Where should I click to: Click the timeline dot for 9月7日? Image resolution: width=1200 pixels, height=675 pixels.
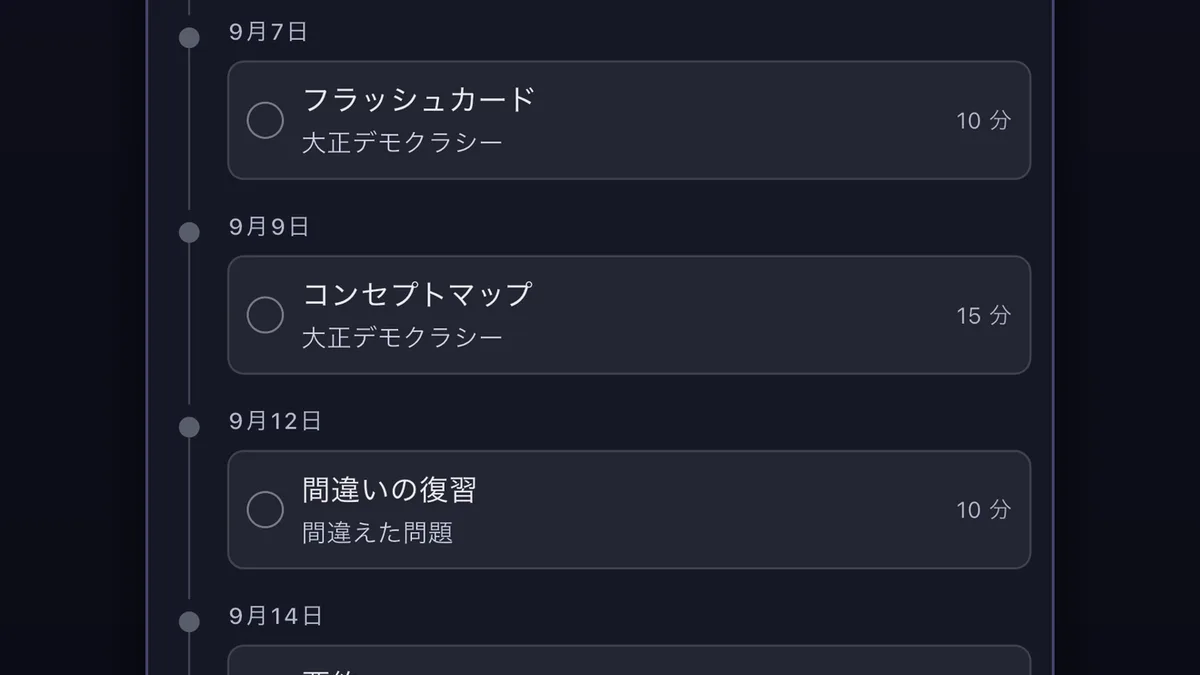(189, 38)
